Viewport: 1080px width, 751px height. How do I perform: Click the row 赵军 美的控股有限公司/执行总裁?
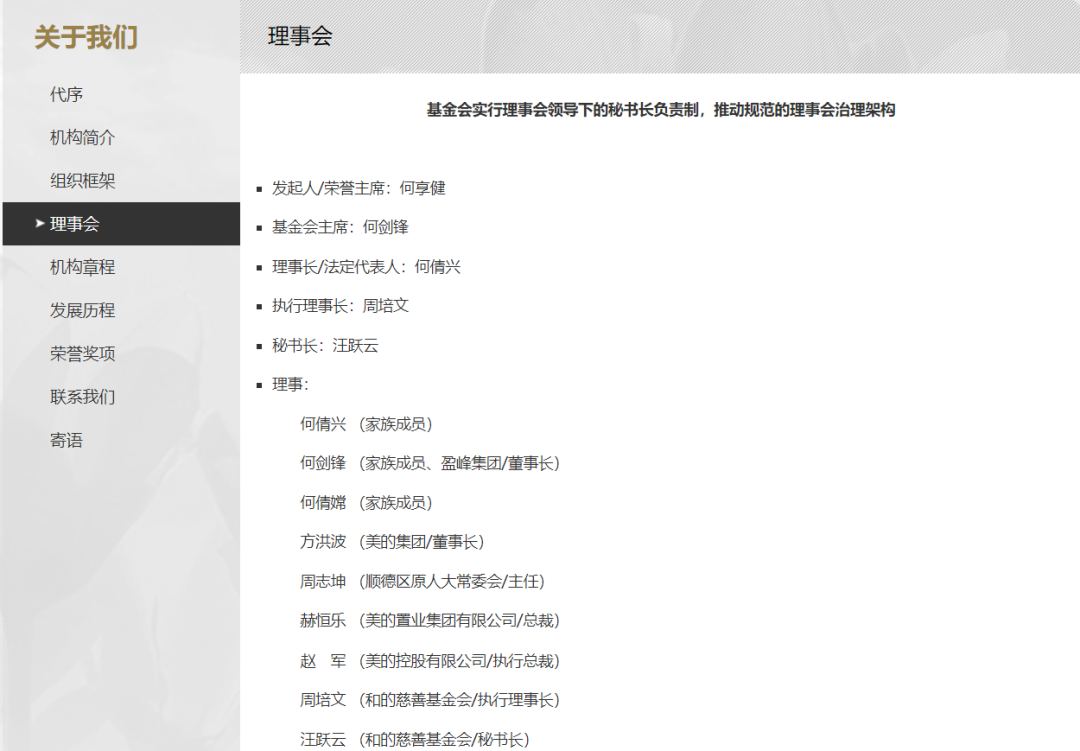pos(430,661)
